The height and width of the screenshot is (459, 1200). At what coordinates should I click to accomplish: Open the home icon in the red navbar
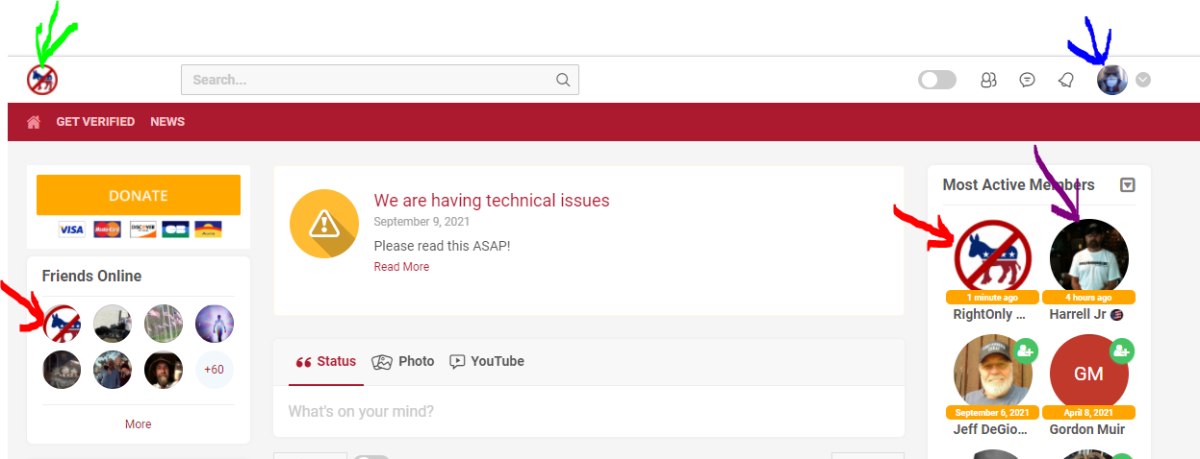[34, 122]
